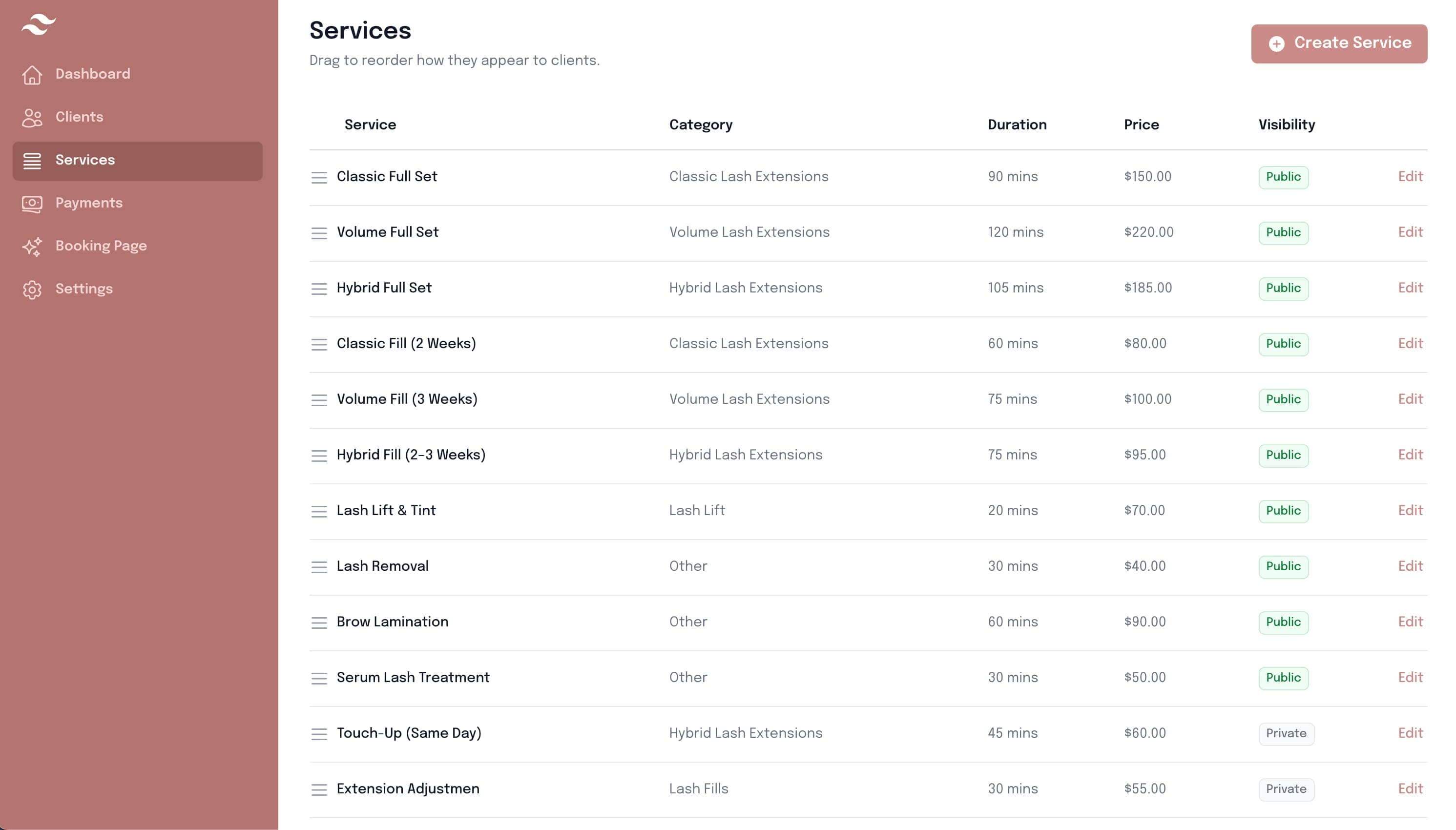Click the Booking Page sparkles icon

click(32, 246)
